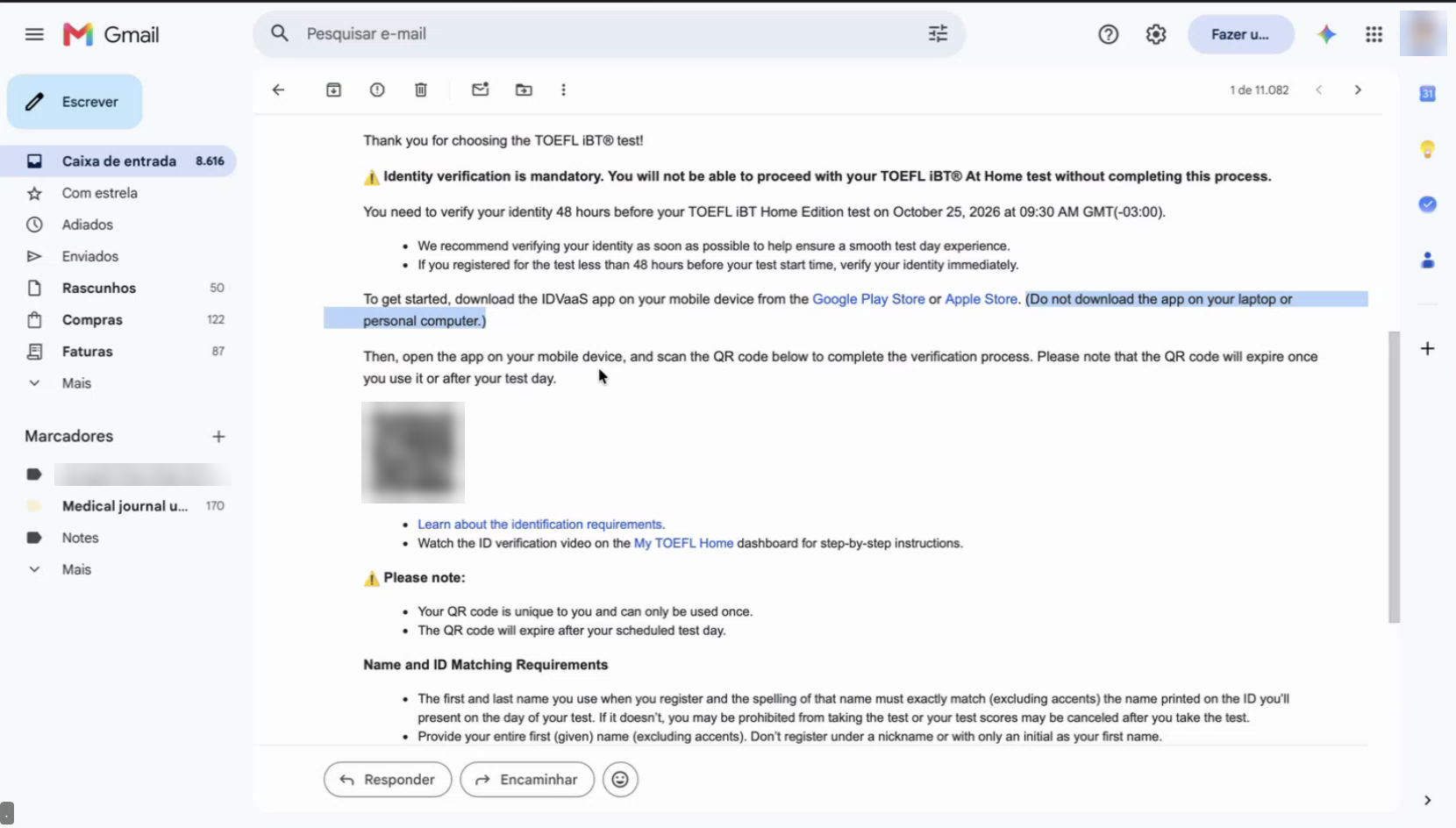
Task: Open Rascunhos folder
Action: [118, 288]
